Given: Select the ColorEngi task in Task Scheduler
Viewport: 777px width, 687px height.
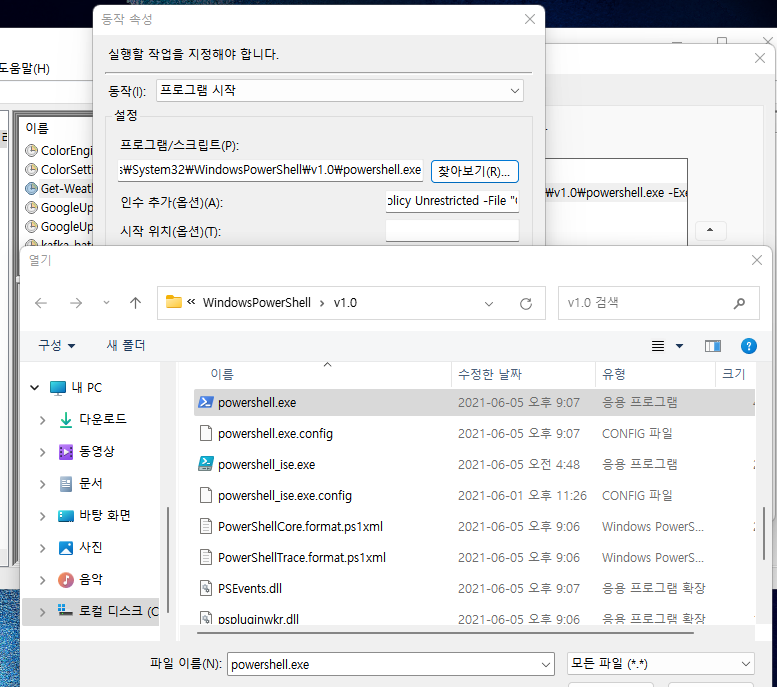Looking at the screenshot, I should pos(59,150).
